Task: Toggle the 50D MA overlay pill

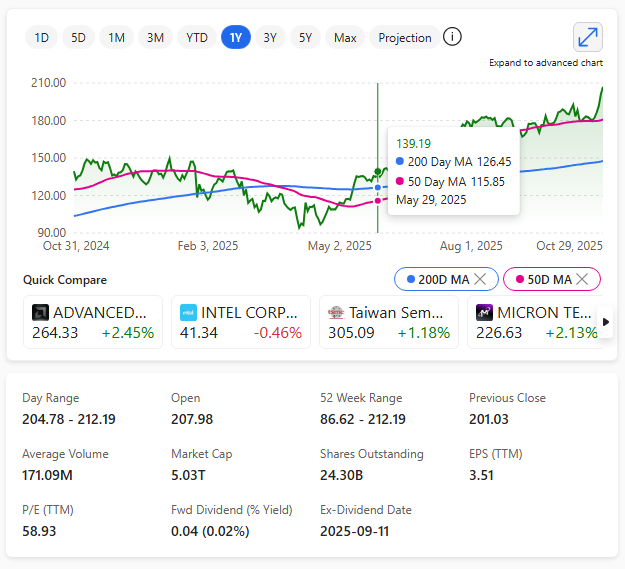Action: (x=543, y=279)
